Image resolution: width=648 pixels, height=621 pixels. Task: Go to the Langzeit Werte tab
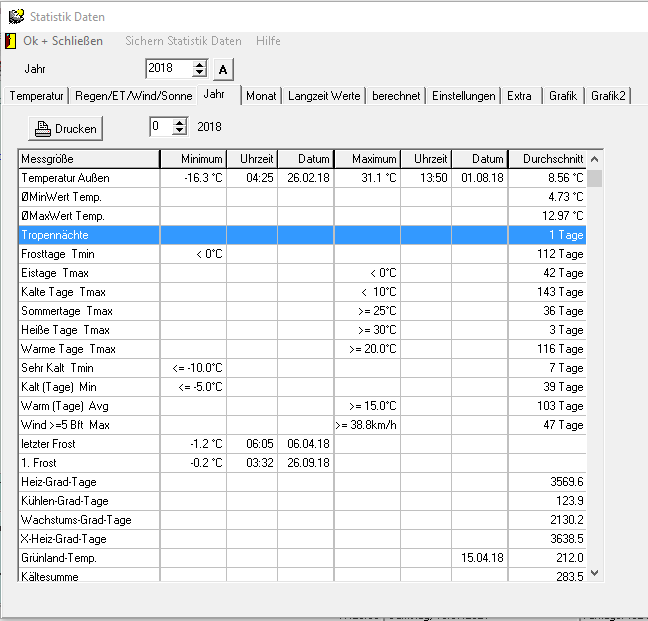[x=324, y=96]
